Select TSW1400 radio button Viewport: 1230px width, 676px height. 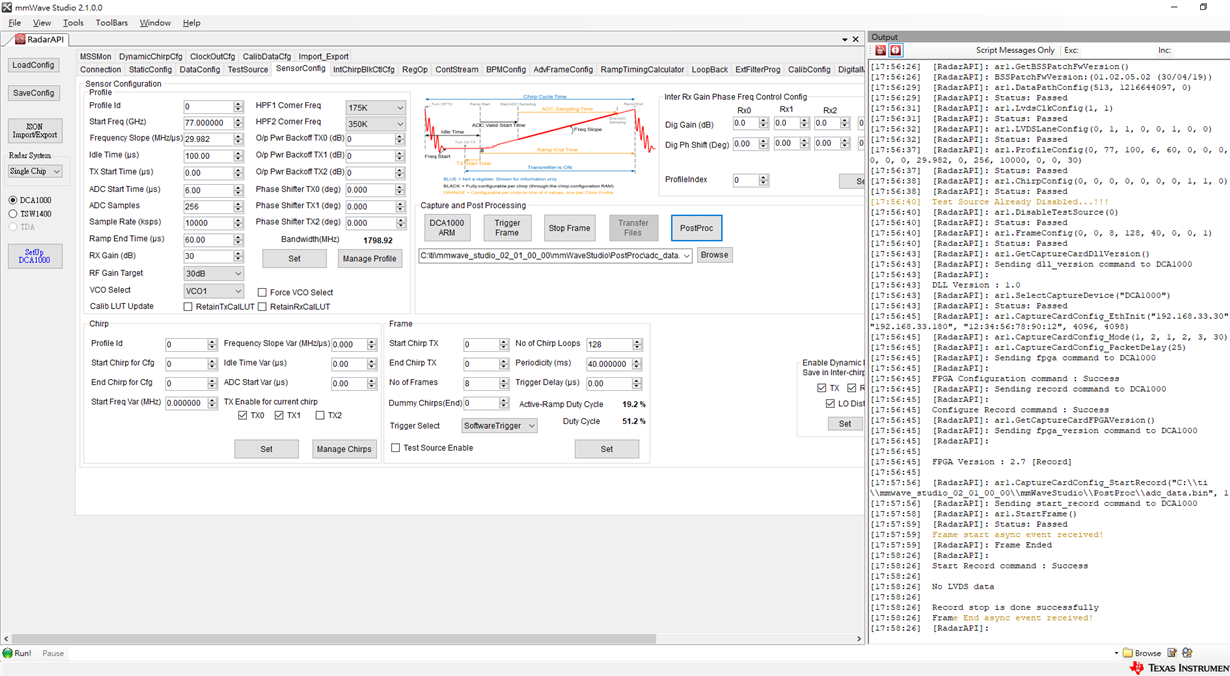click(x=13, y=214)
